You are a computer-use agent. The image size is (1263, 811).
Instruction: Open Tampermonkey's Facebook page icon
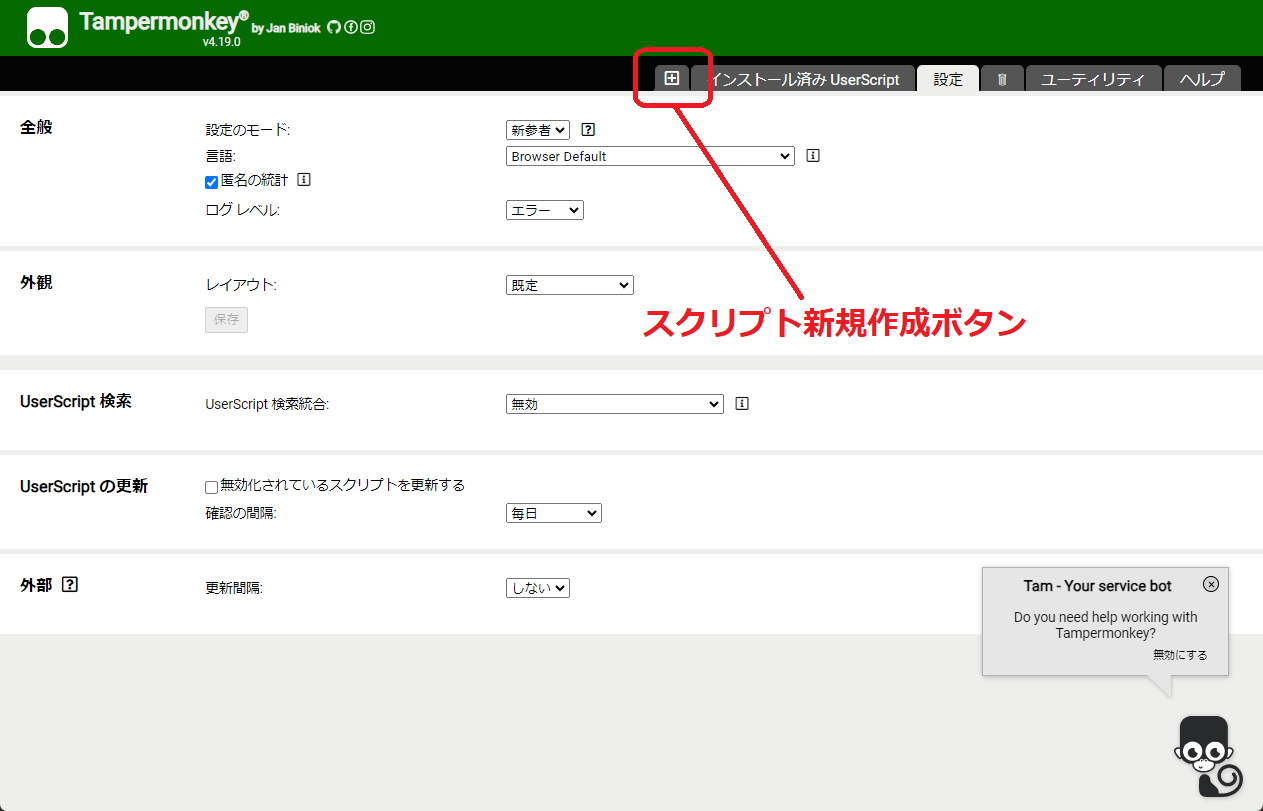[350, 27]
